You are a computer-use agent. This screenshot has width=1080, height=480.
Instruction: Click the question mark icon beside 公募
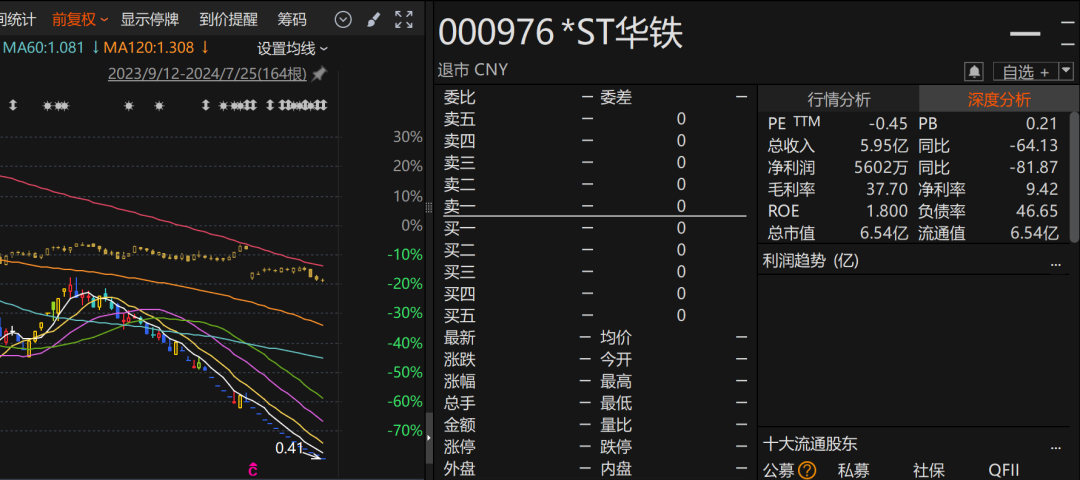[807, 470]
